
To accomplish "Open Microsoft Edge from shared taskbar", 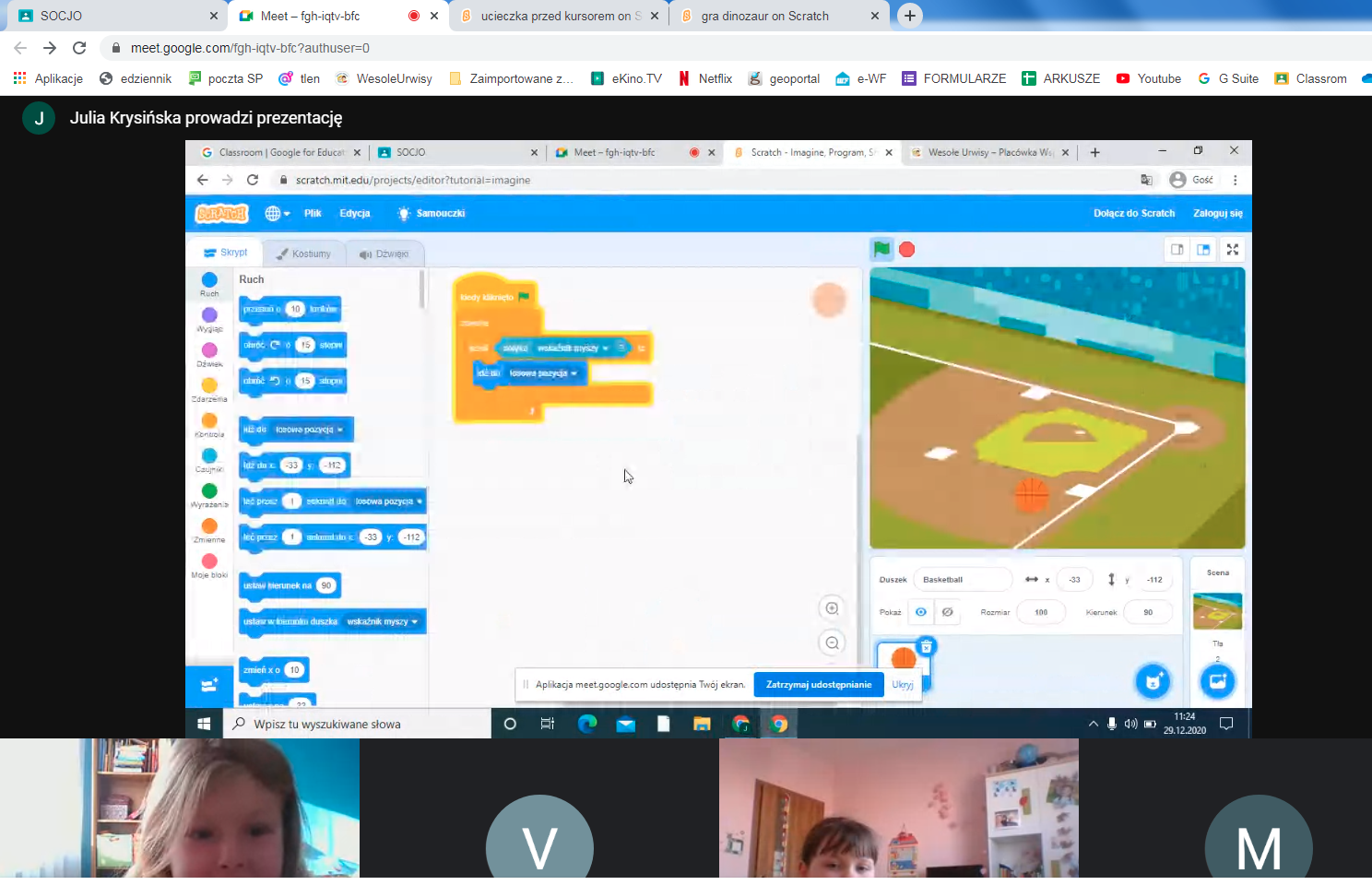I will pyautogui.click(x=587, y=724).
